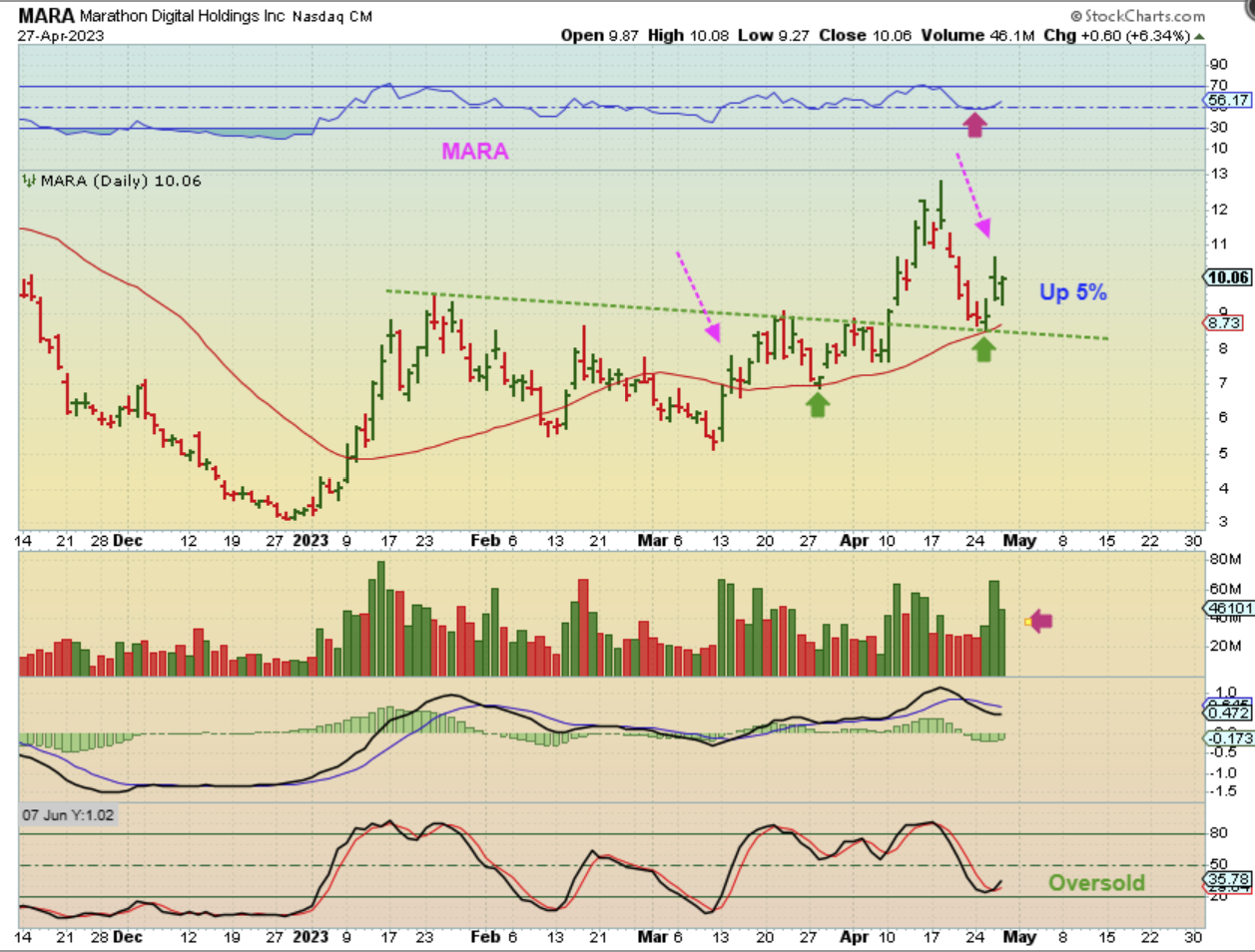The height and width of the screenshot is (952, 1255).
Task: Click the High 10.08 value
Action: 688,35
